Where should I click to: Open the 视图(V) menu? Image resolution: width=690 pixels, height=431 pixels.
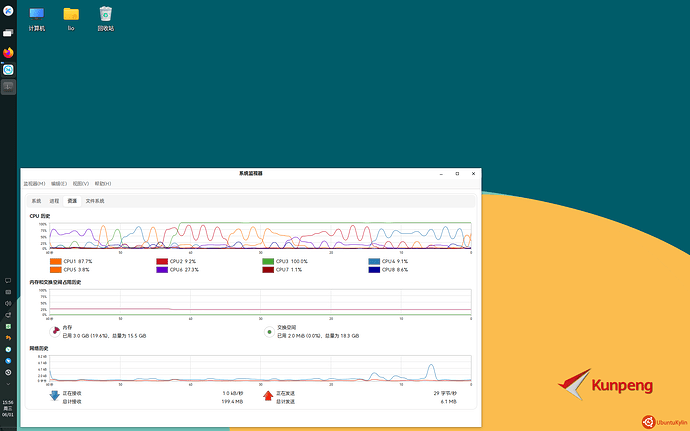point(80,184)
